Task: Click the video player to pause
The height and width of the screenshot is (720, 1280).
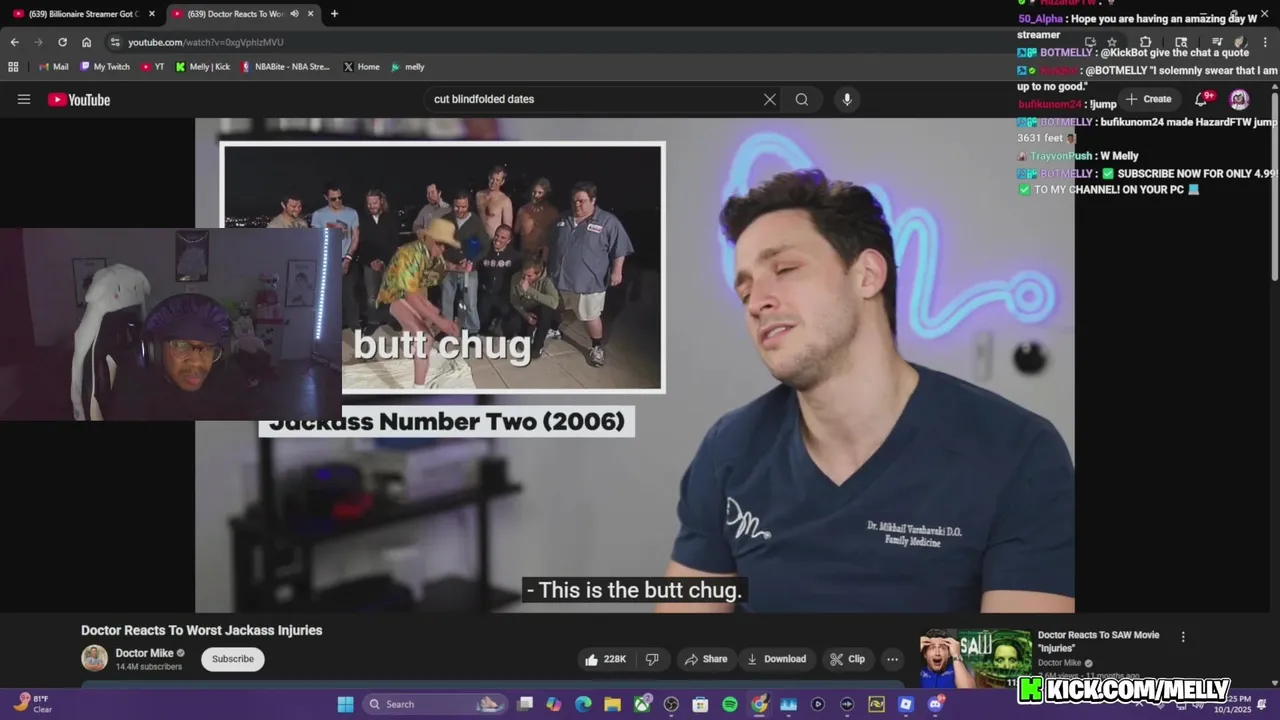Action: click(x=634, y=365)
